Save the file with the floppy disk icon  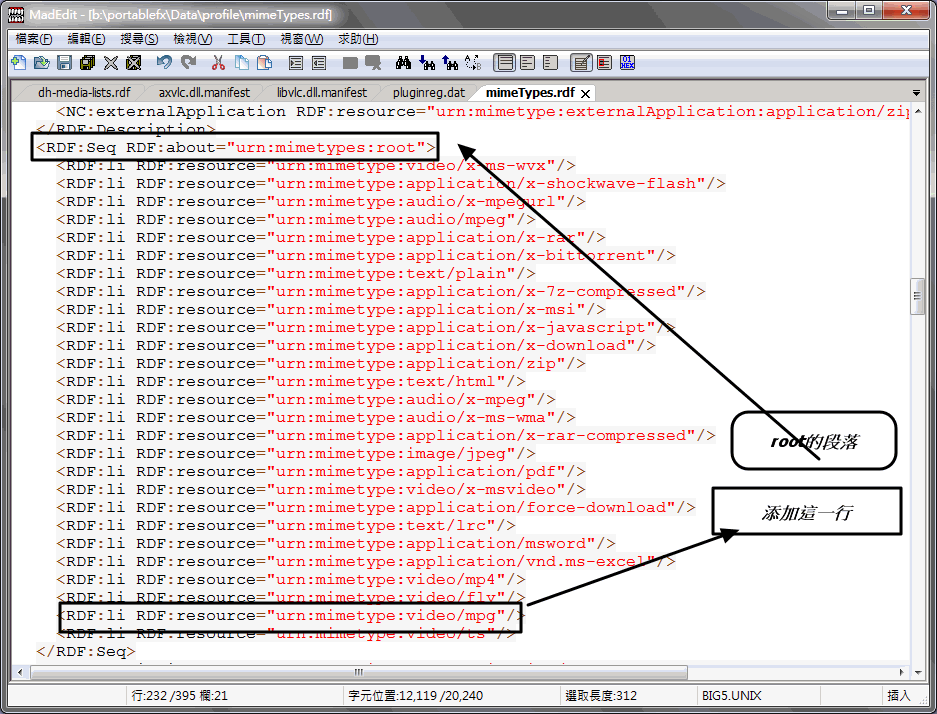point(64,63)
